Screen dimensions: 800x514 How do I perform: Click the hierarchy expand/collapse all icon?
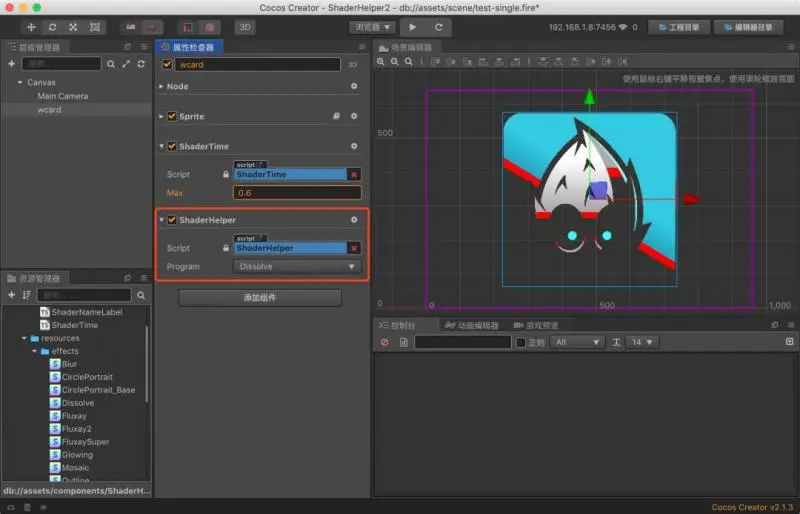126,64
